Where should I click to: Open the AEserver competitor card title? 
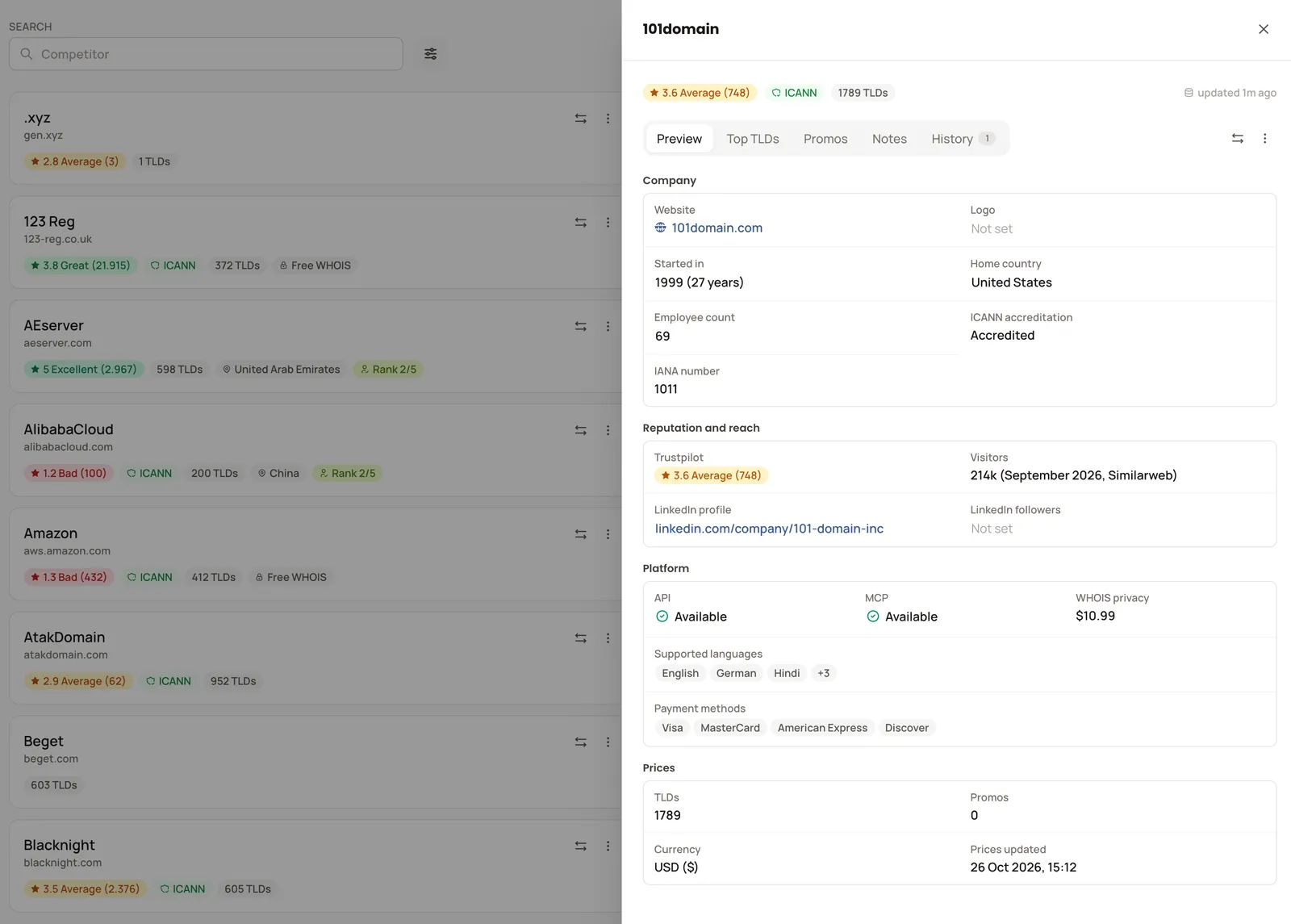53,326
